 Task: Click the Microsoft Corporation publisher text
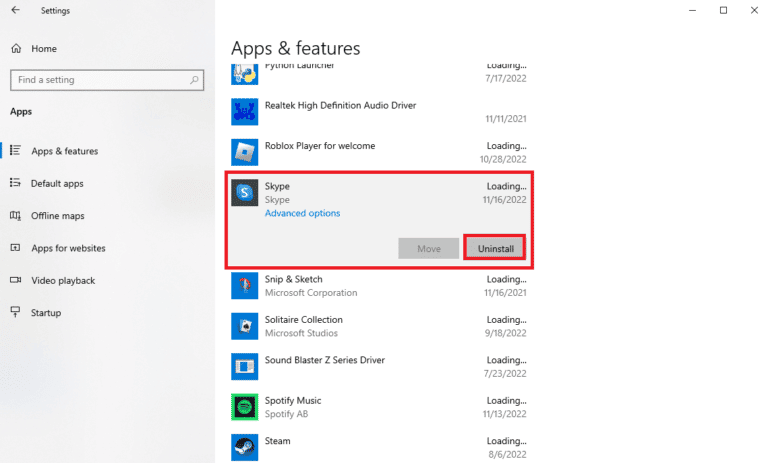(311, 292)
